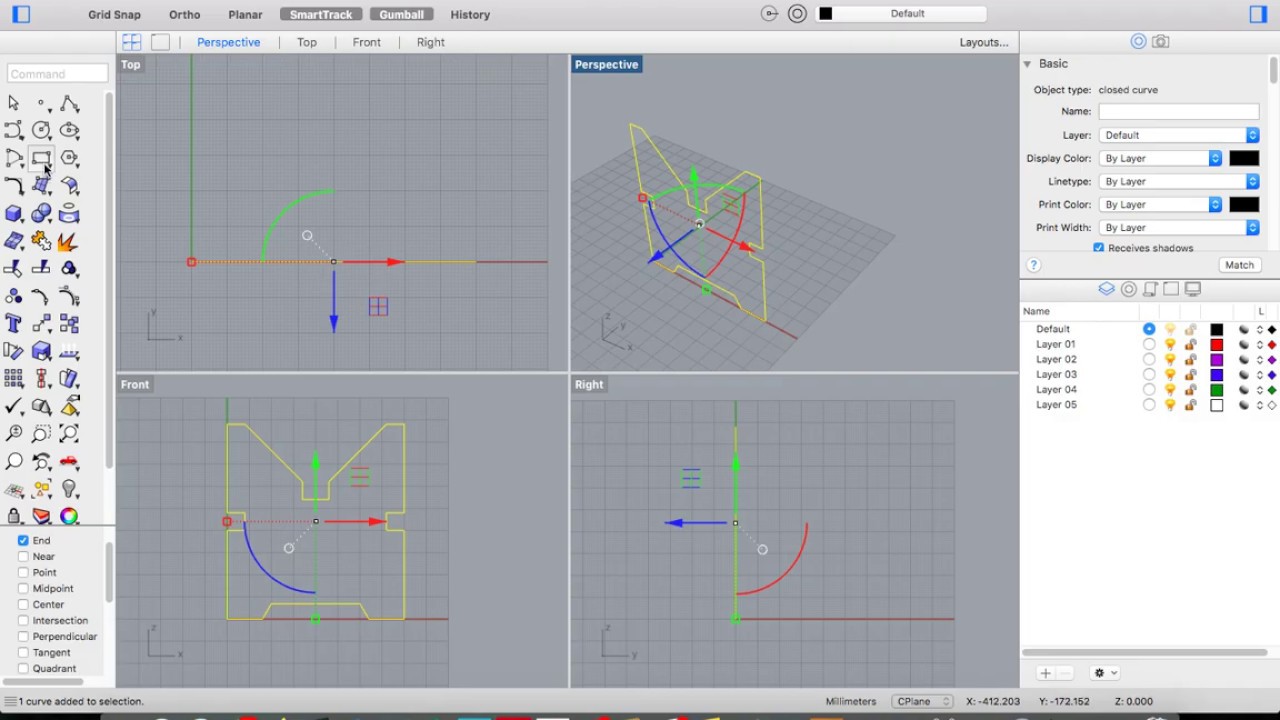Select the Polygon tool

coord(69,158)
